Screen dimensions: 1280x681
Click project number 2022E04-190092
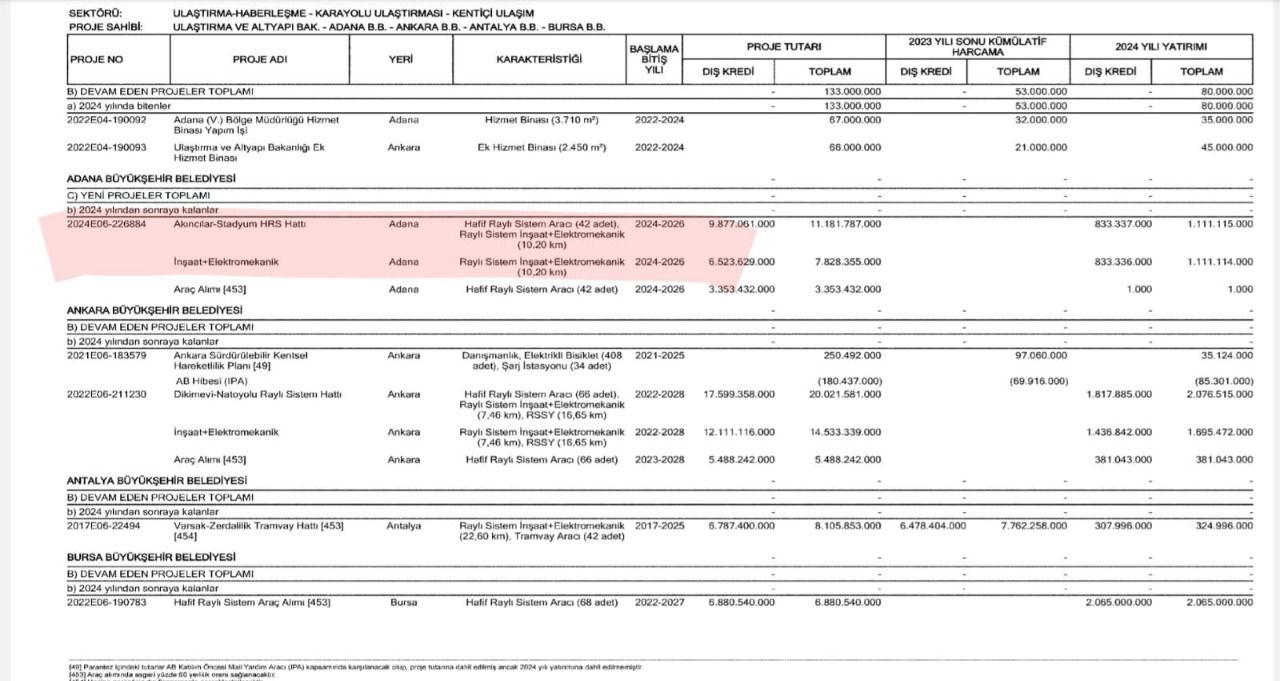(106, 120)
